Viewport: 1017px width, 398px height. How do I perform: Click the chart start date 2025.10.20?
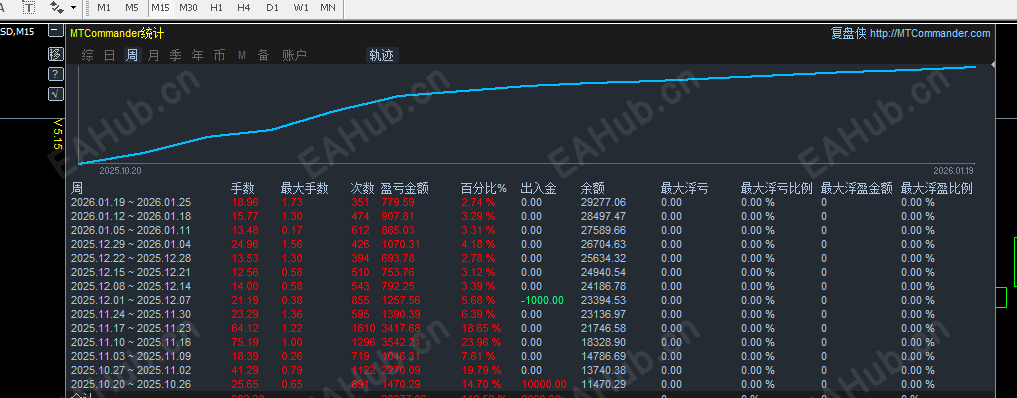tap(120, 170)
